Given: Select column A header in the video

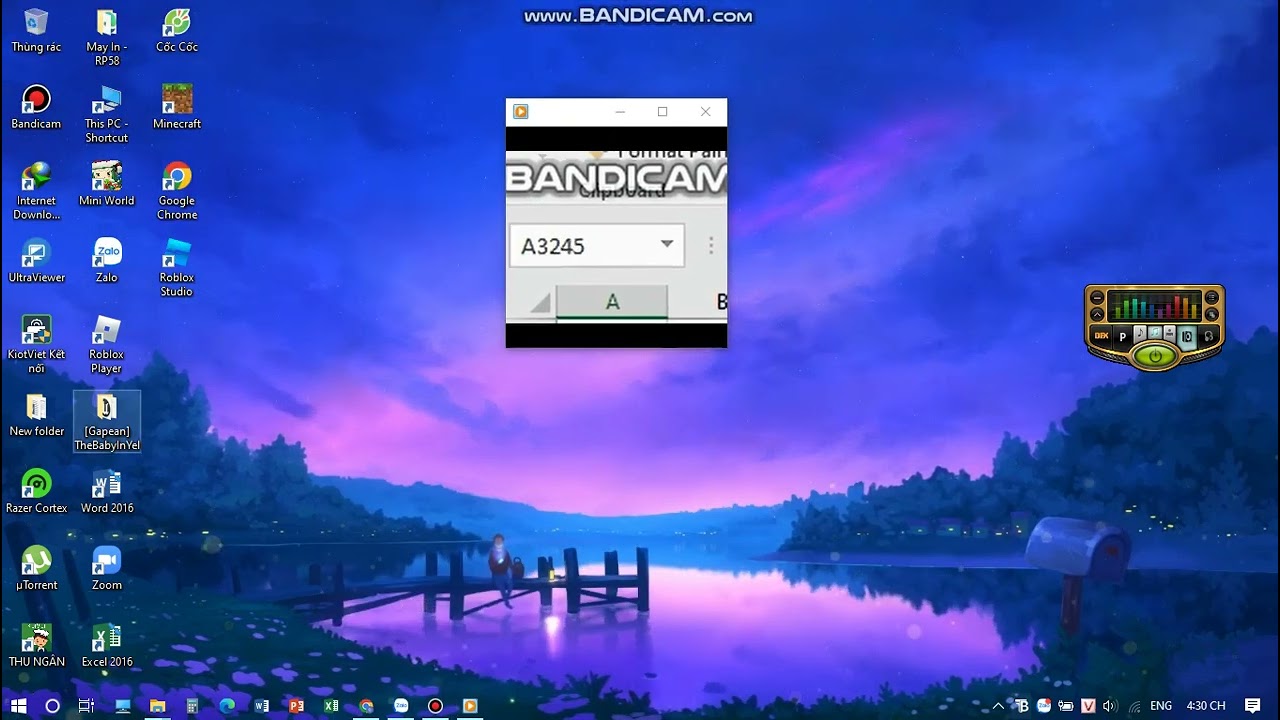Looking at the screenshot, I should tap(612, 302).
